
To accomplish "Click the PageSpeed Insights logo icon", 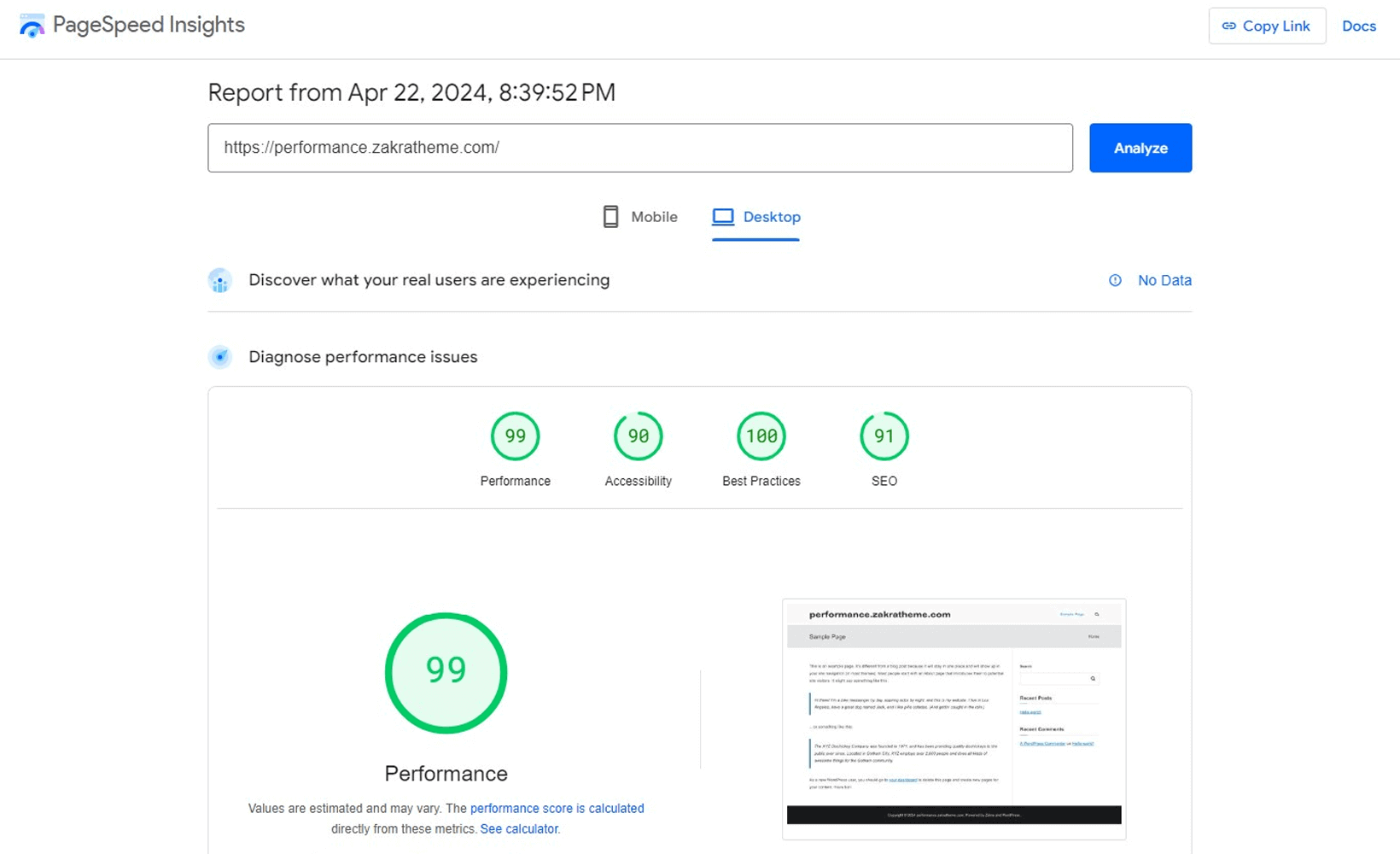I will 32,26.
